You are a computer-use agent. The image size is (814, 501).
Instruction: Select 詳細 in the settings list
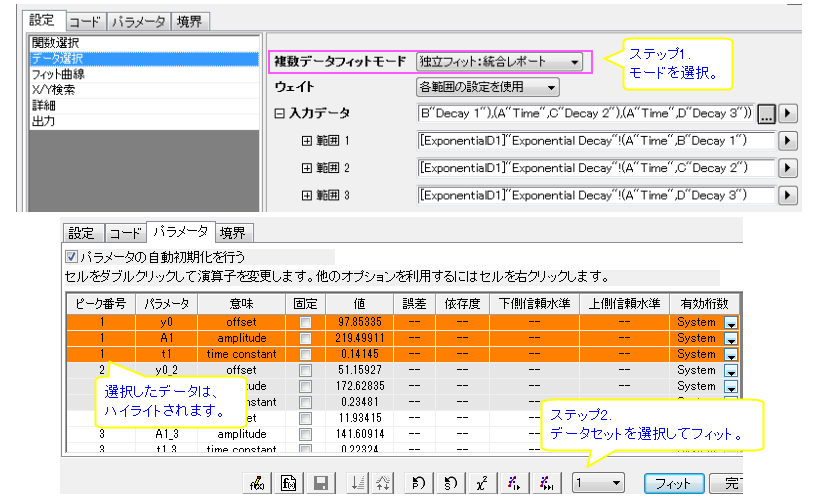click(144, 105)
